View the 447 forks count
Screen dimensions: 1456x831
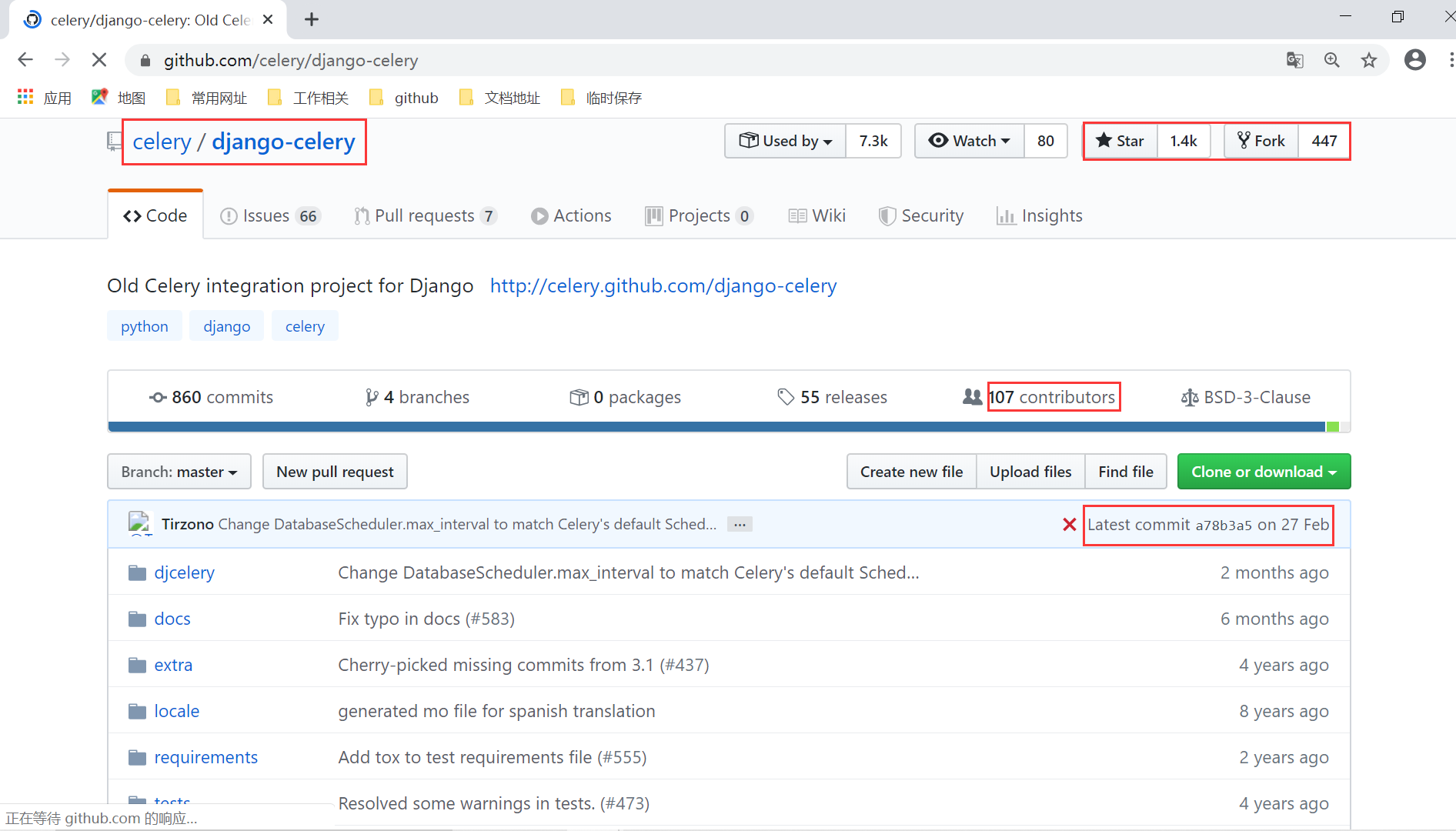1324,141
